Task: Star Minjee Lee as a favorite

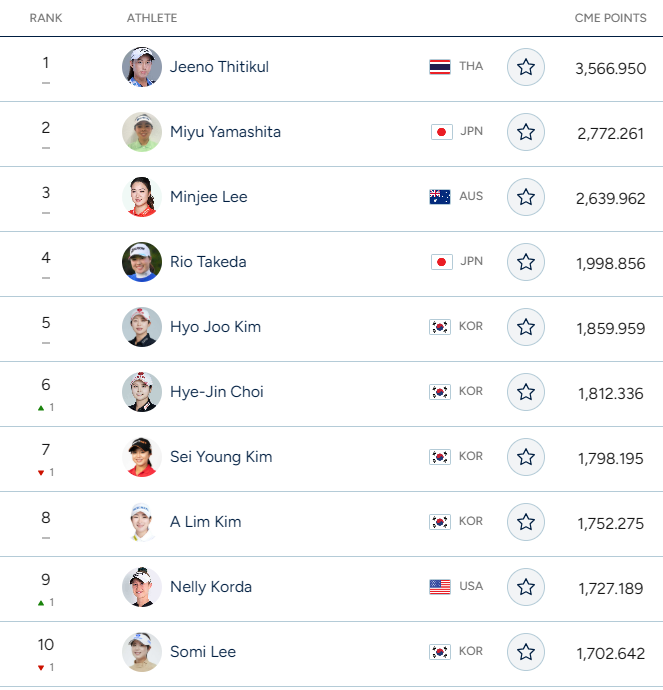Action: coord(526,198)
